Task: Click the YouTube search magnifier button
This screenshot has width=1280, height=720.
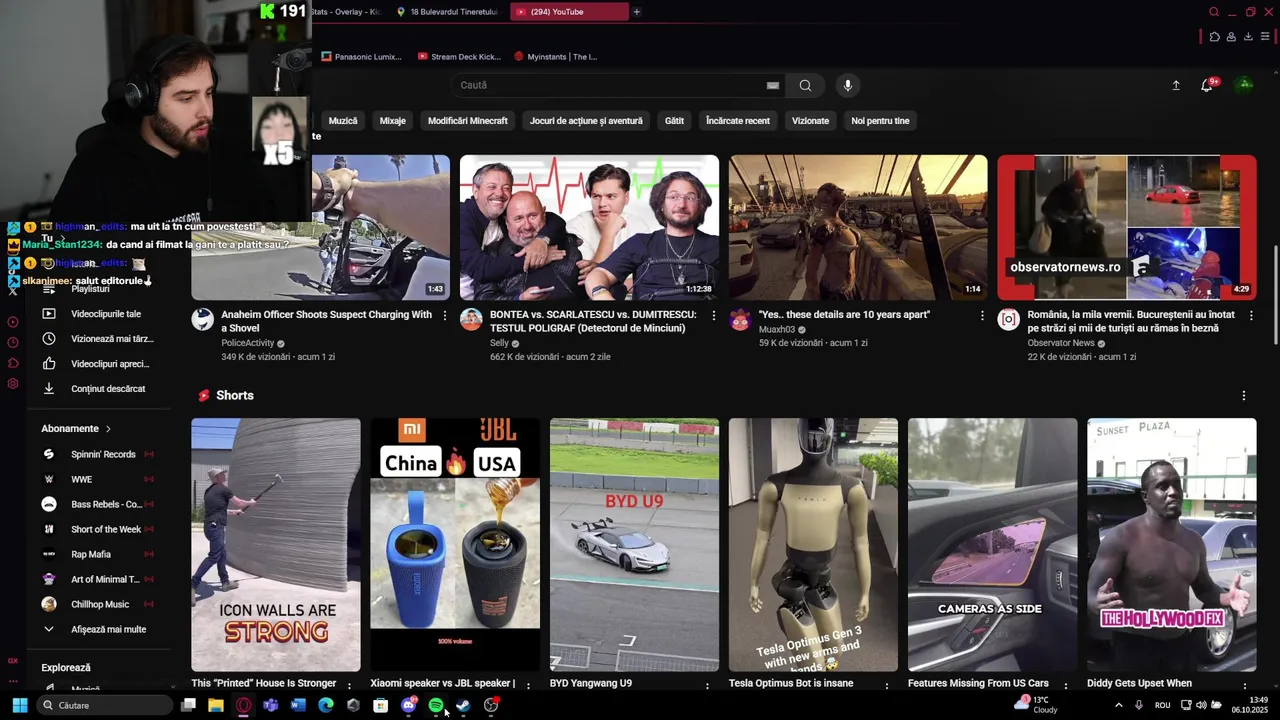Action: pos(805,85)
